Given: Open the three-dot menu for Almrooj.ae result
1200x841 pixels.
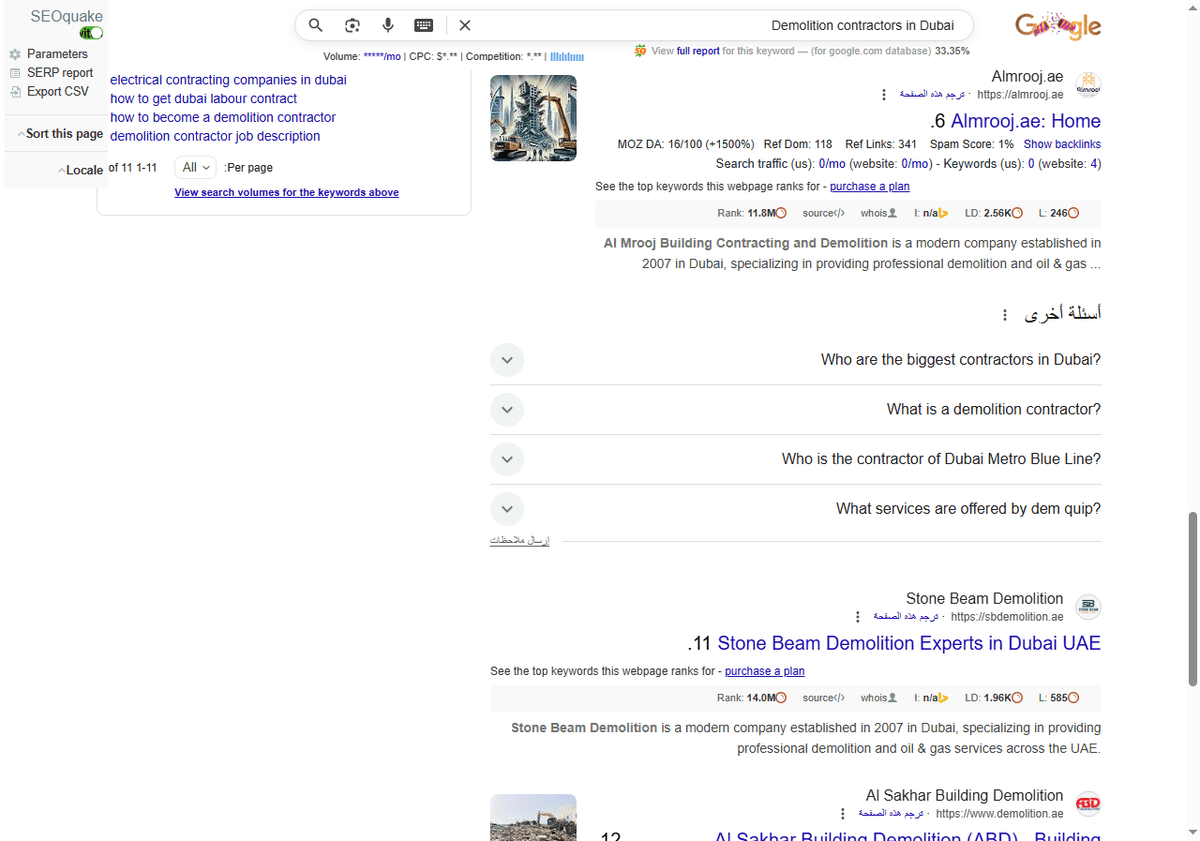Looking at the screenshot, I should [x=884, y=94].
